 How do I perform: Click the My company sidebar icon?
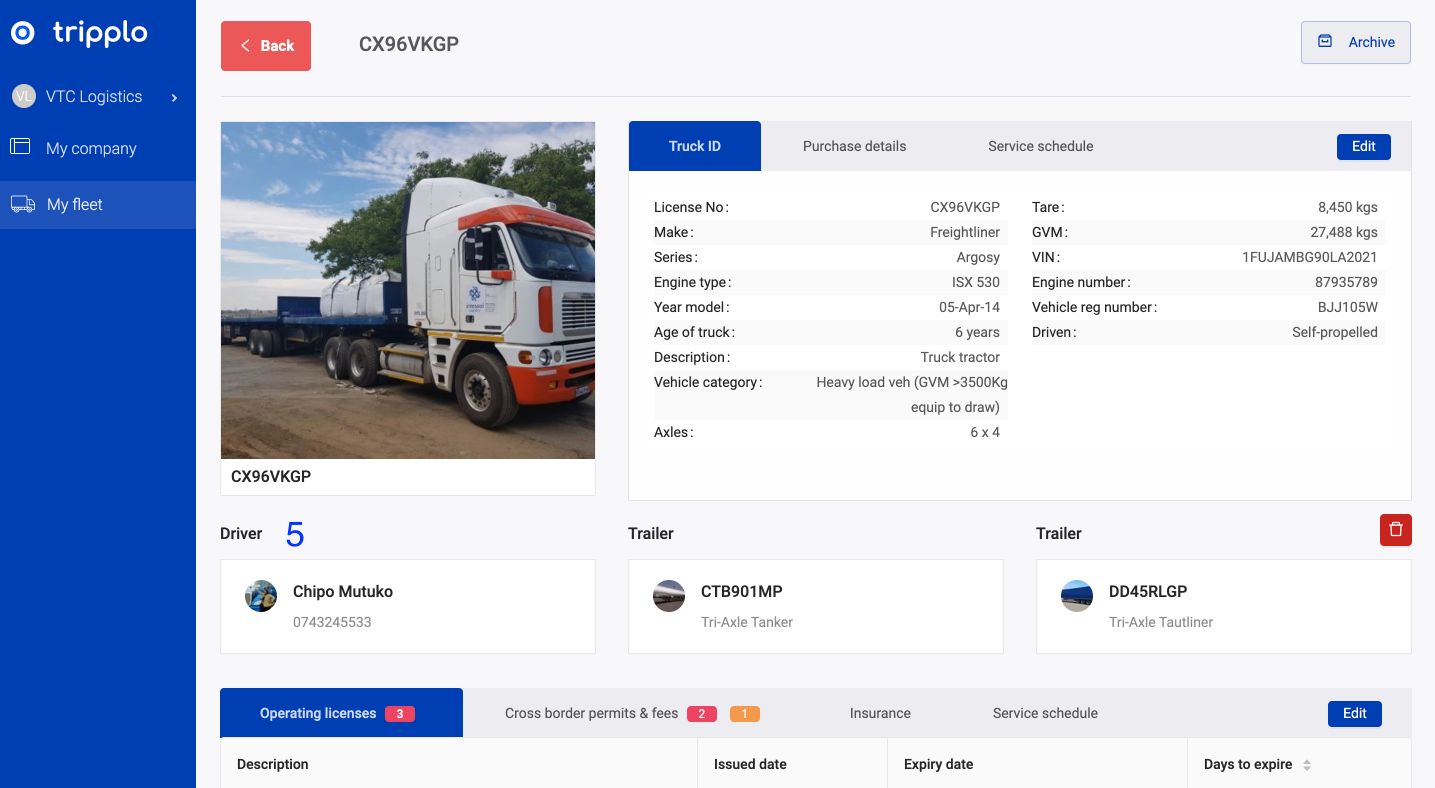[x=20, y=147]
